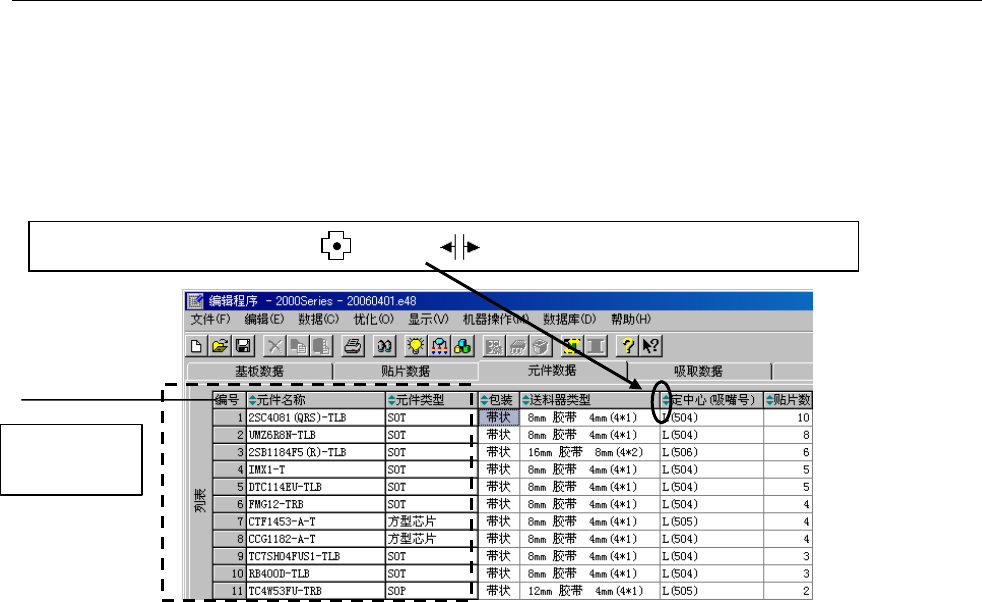
Task: Select component IMX1-T
Action: [316, 469]
